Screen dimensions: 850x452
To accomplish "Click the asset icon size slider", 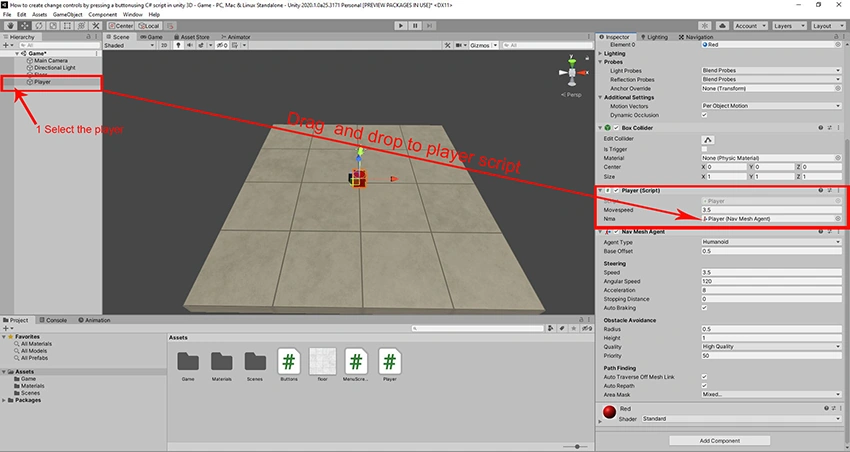I will (576, 447).
